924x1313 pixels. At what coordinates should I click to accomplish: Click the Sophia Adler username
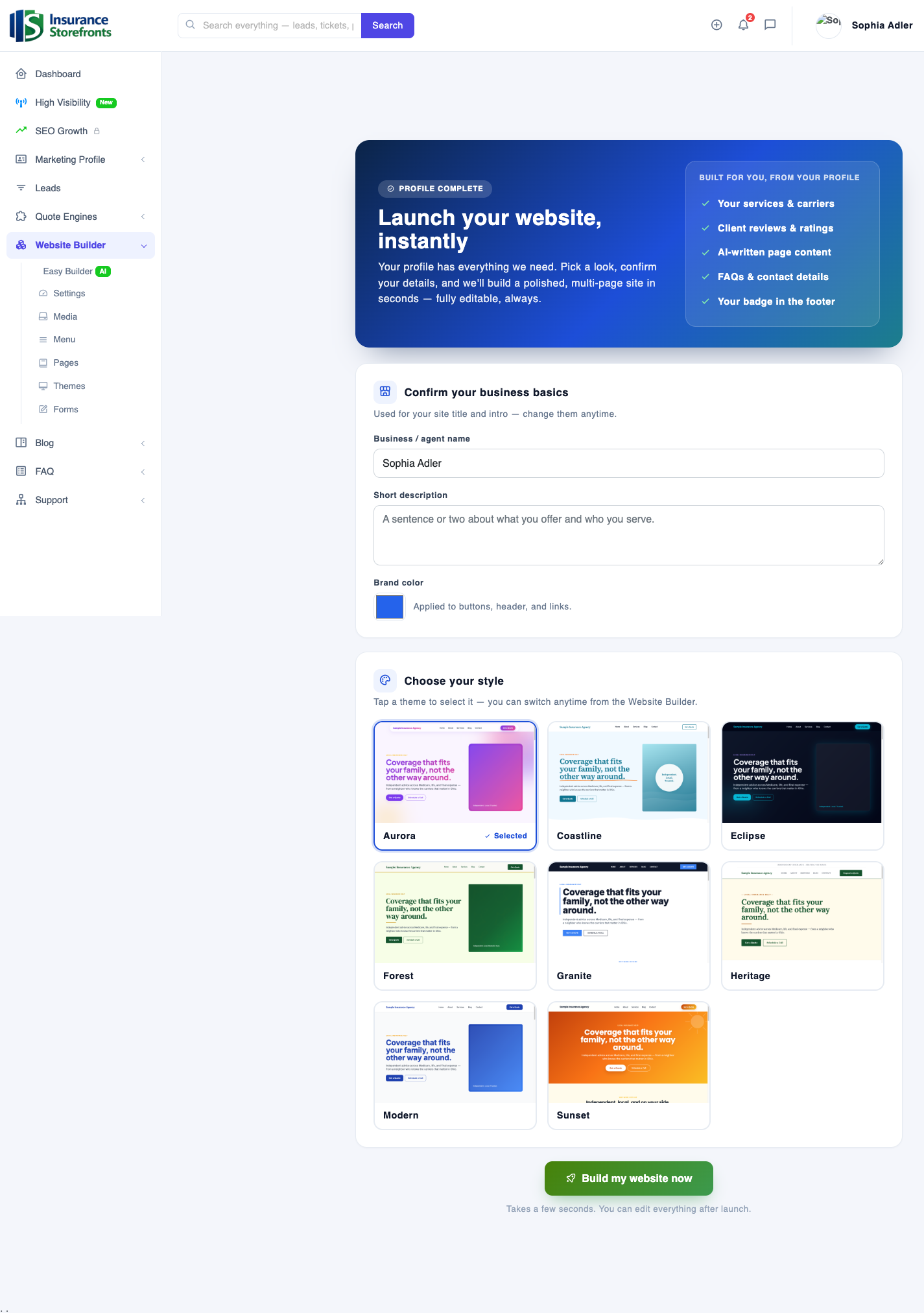point(882,25)
